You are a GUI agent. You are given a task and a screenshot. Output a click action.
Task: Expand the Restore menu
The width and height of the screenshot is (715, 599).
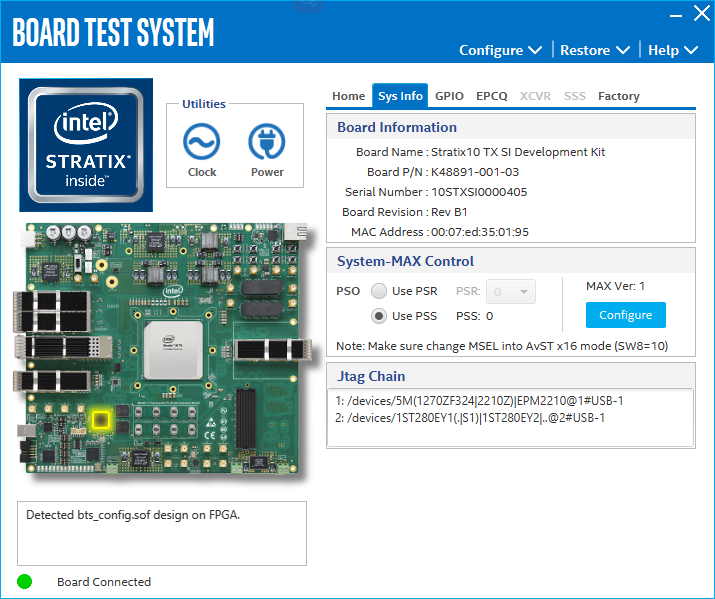pyautogui.click(x=595, y=50)
